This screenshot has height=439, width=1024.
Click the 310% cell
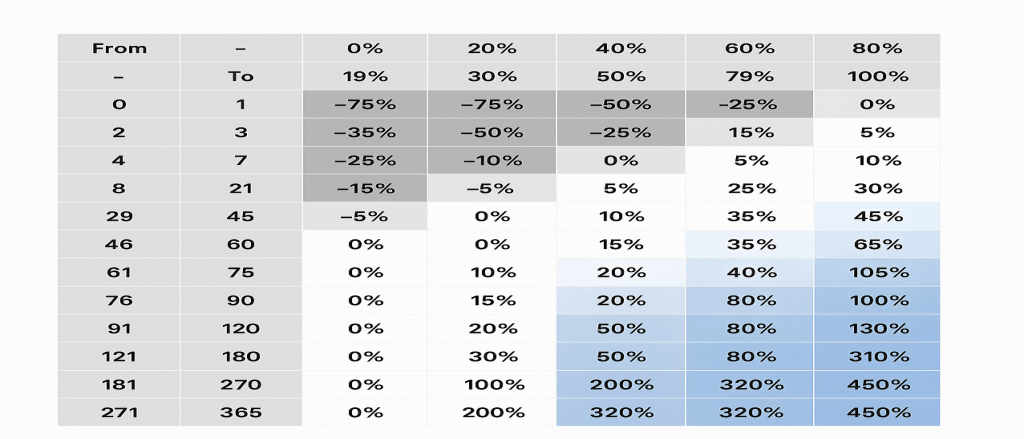[877, 356]
